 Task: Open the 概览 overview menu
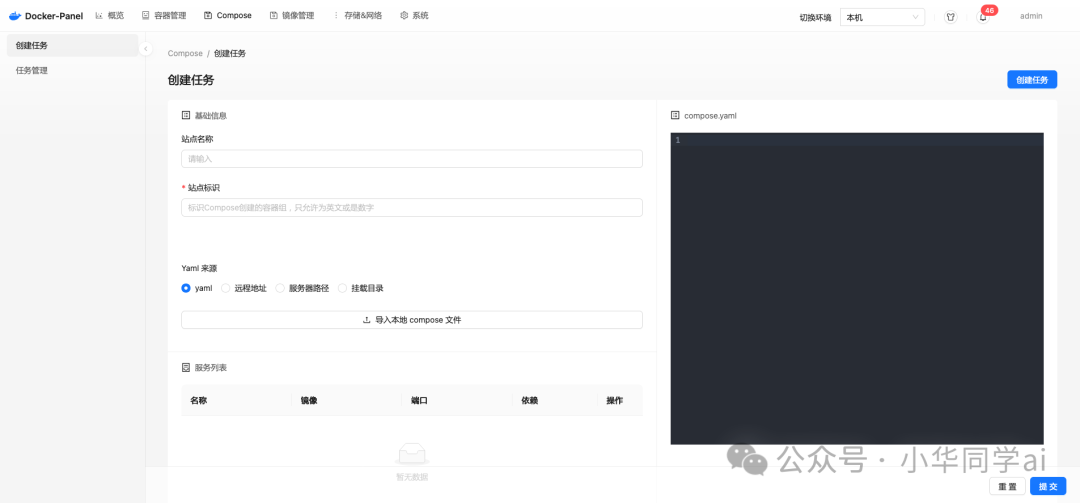pos(110,15)
